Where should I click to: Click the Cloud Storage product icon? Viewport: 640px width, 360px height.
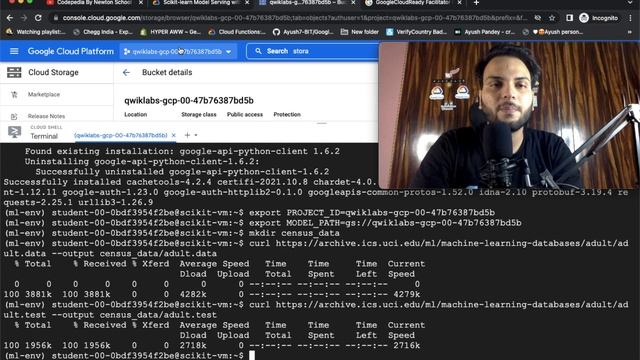point(14,72)
